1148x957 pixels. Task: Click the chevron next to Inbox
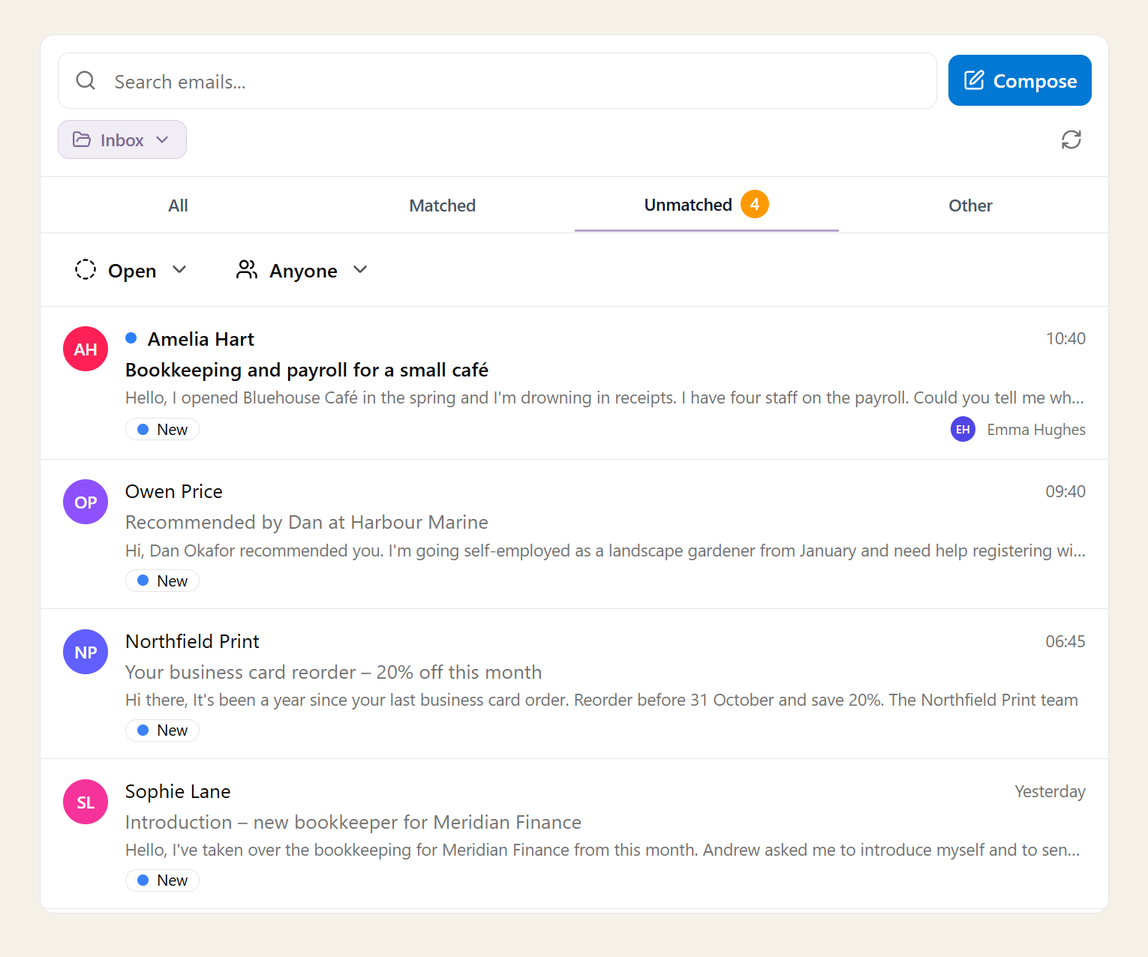pyautogui.click(x=163, y=139)
